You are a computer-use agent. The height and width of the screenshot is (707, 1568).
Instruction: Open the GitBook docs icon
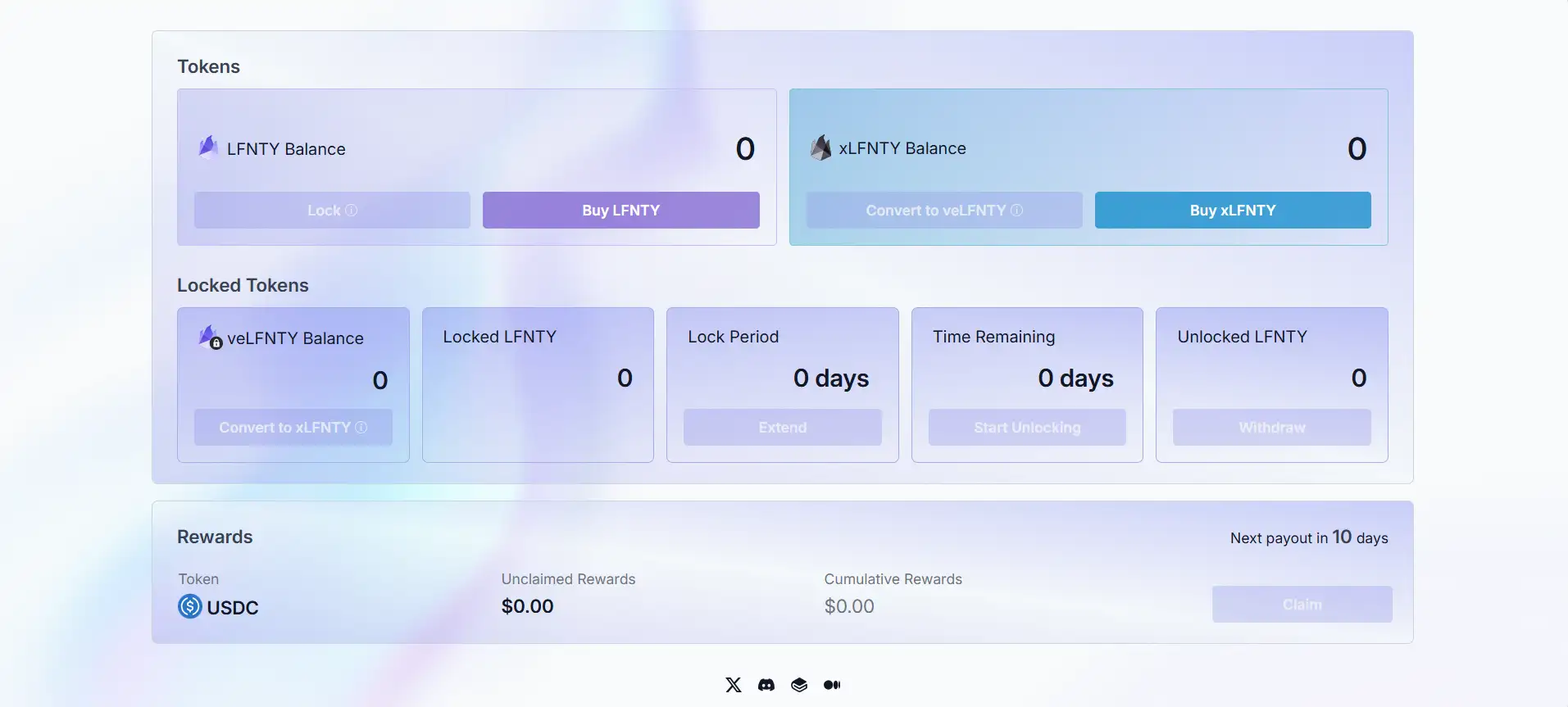[x=799, y=685]
